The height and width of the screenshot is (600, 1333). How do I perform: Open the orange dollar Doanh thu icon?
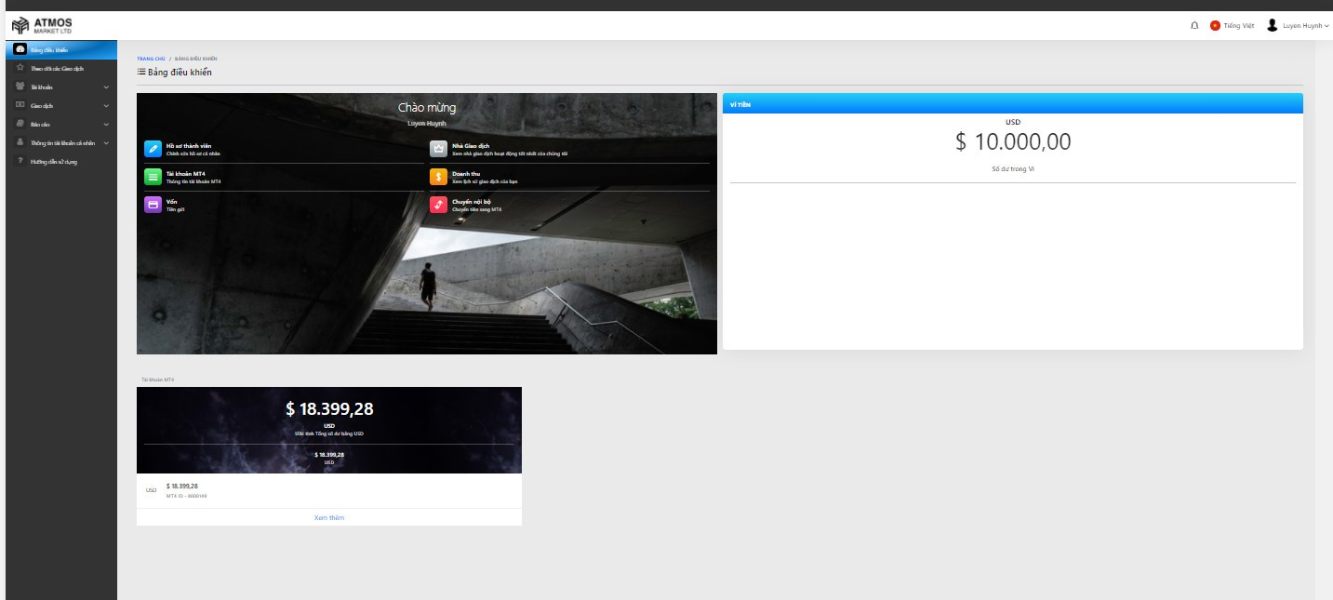[438, 177]
